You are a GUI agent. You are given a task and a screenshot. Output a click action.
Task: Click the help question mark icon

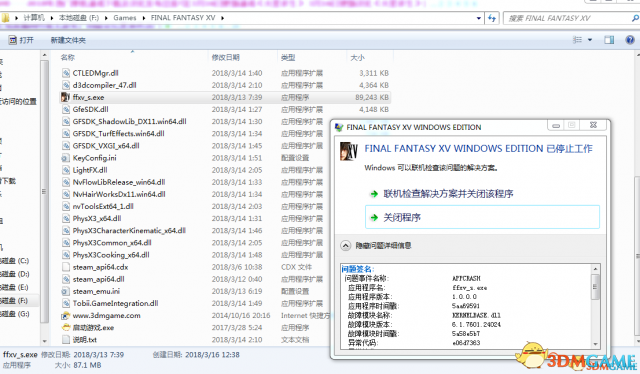pyautogui.click(x=630, y=40)
